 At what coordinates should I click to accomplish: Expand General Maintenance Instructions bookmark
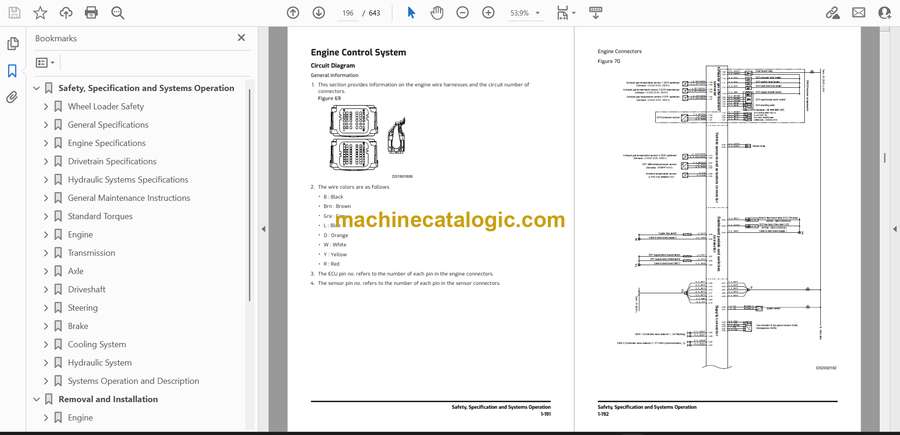coord(46,198)
